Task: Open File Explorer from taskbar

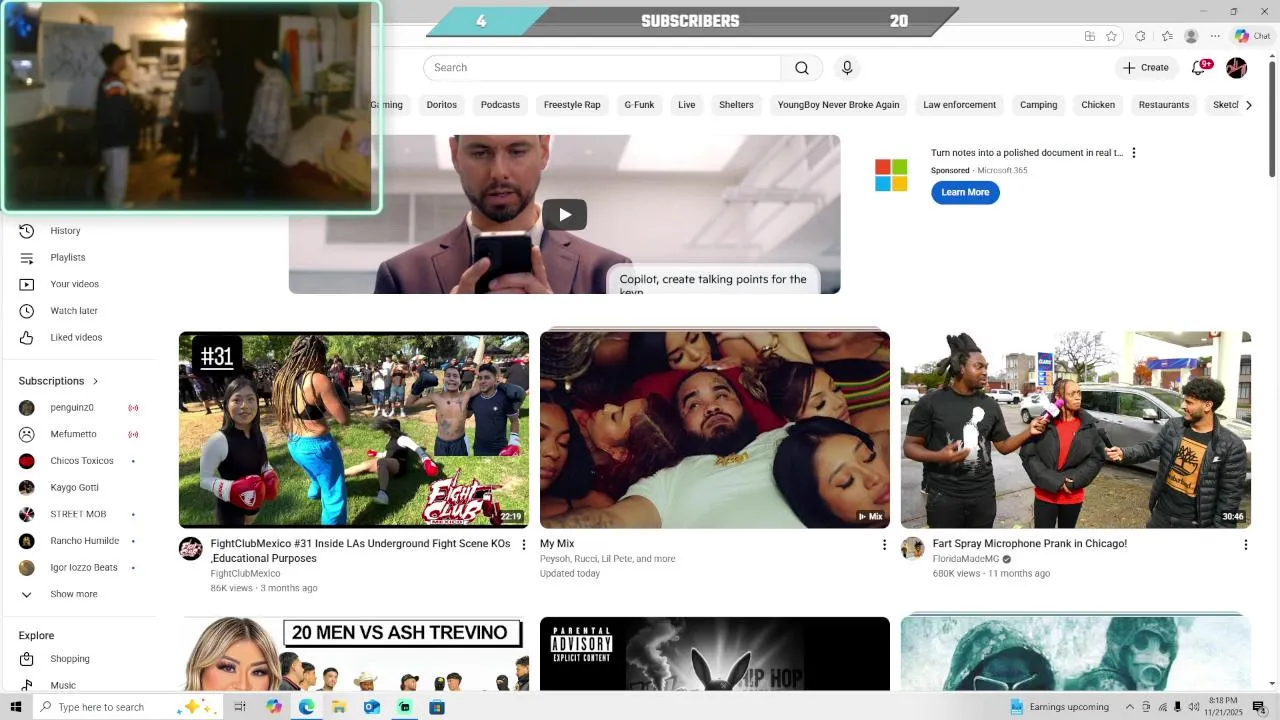Action: point(339,707)
